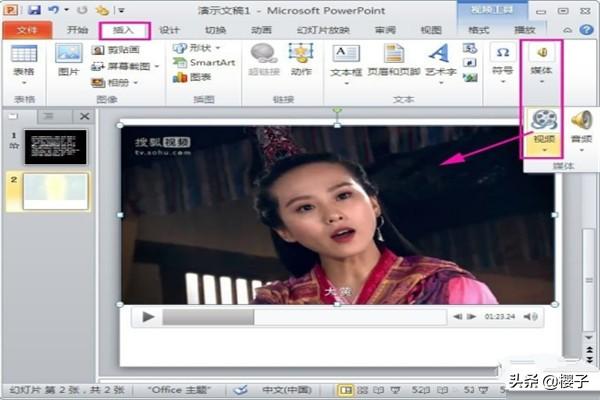600x400 pixels.
Task: Switch to the 切换 ribbon tab
Action: [215, 30]
